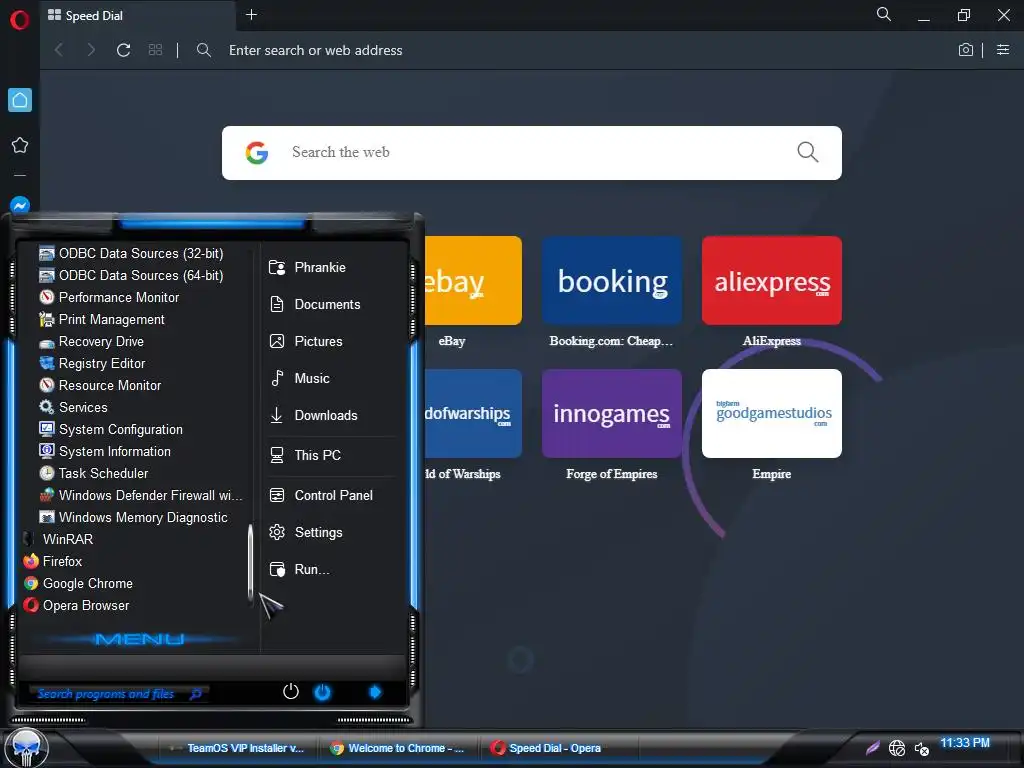Screen dimensions: 1024x768
Task: Click the Google search magnifier icon
Action: coord(808,152)
